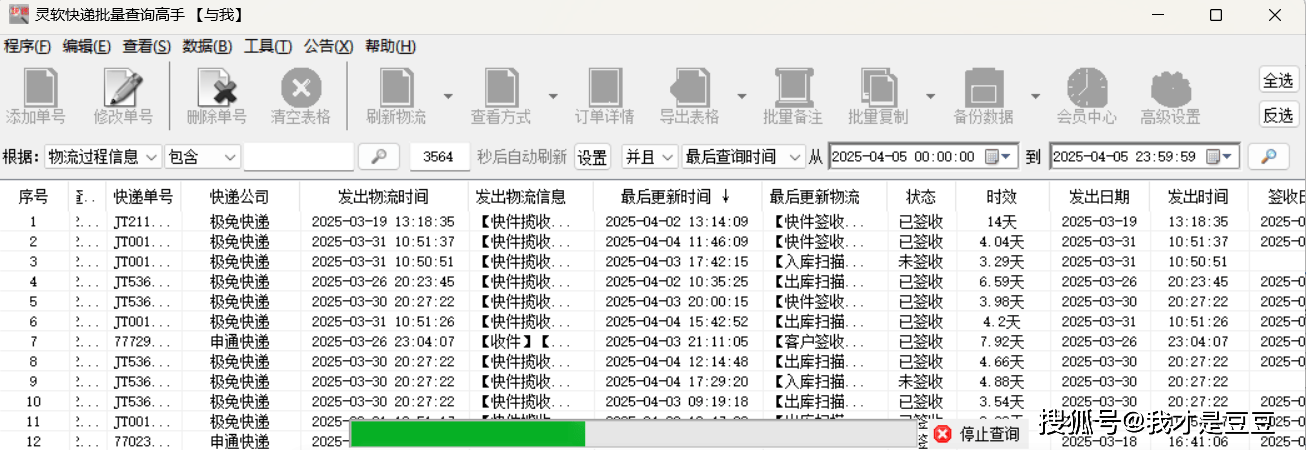Click the 最后更新物流 column header

coord(823,196)
